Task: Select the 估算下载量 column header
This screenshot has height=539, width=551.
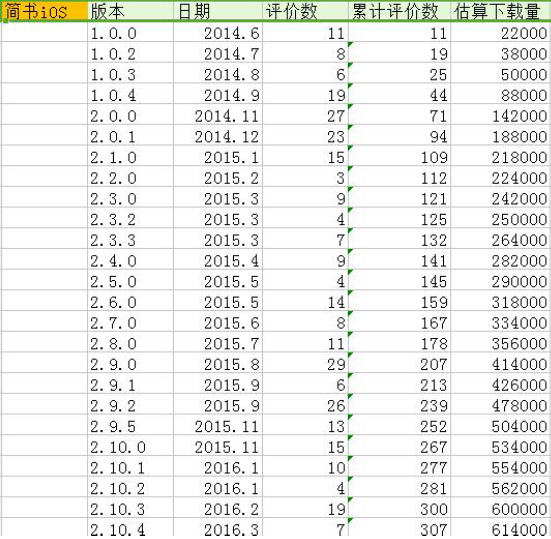Action: pyautogui.click(x=500, y=12)
